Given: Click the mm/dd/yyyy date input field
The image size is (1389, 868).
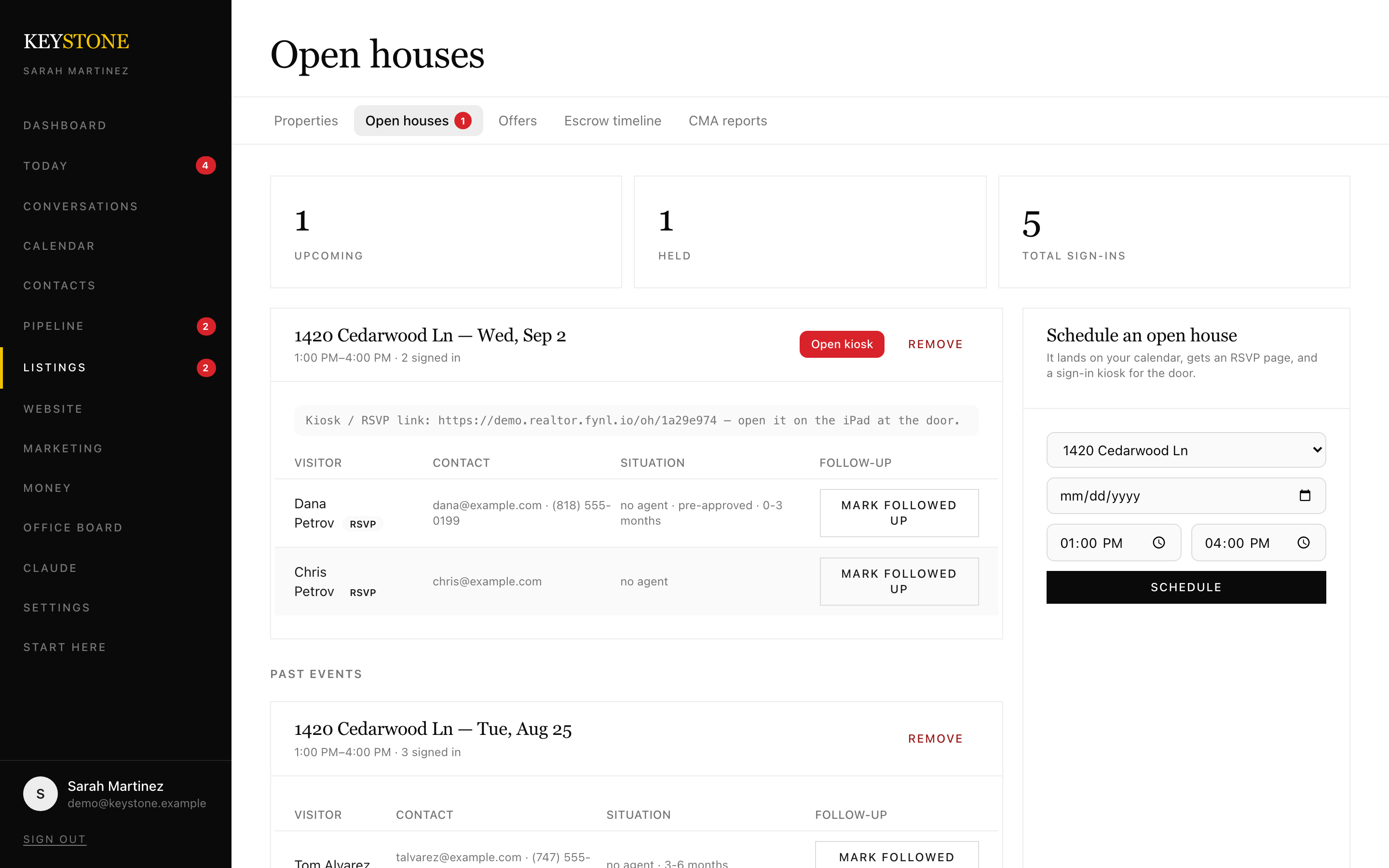Looking at the screenshot, I should (x=1186, y=495).
